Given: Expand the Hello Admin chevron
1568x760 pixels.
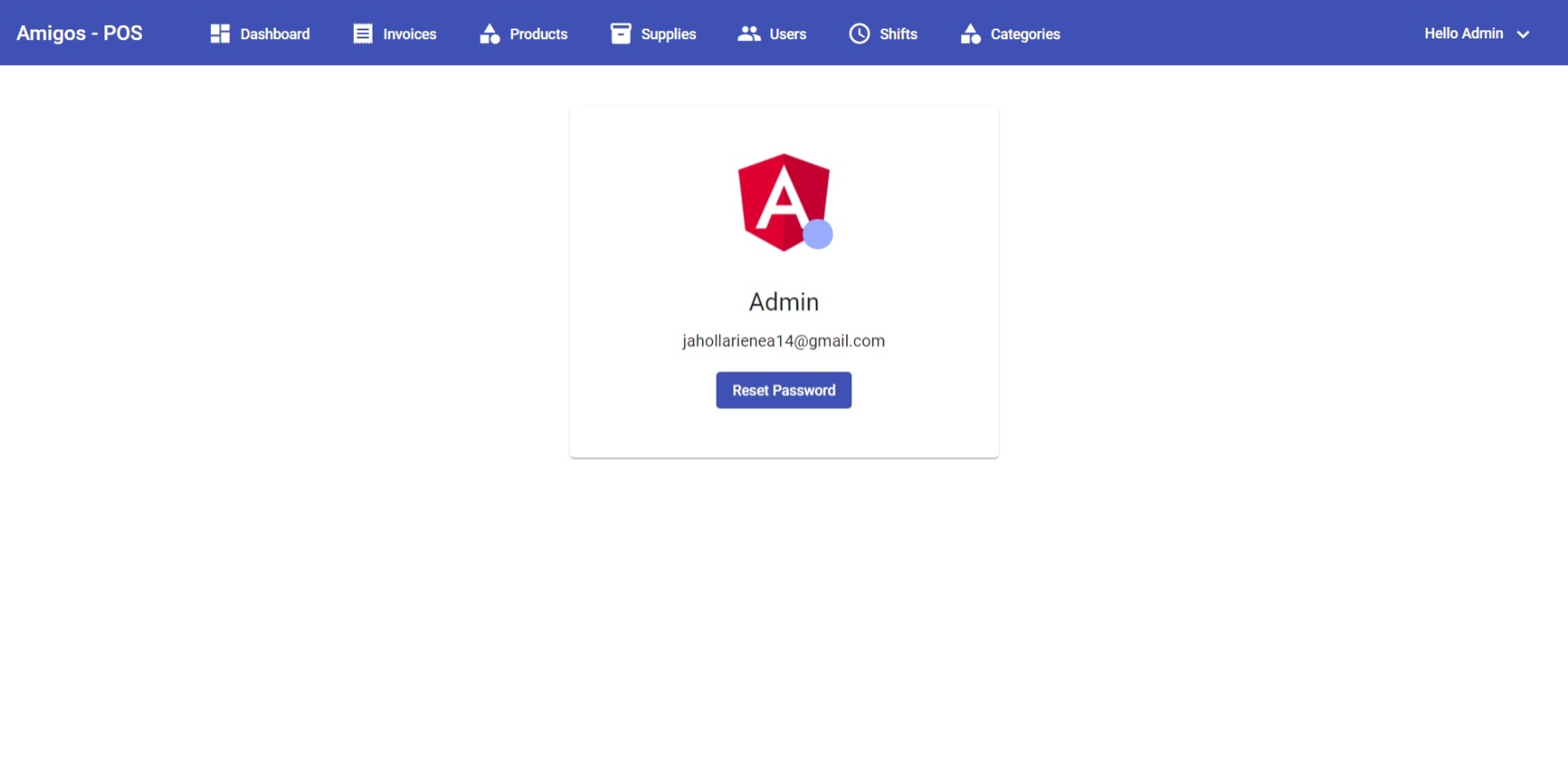Looking at the screenshot, I should pyautogui.click(x=1523, y=35).
